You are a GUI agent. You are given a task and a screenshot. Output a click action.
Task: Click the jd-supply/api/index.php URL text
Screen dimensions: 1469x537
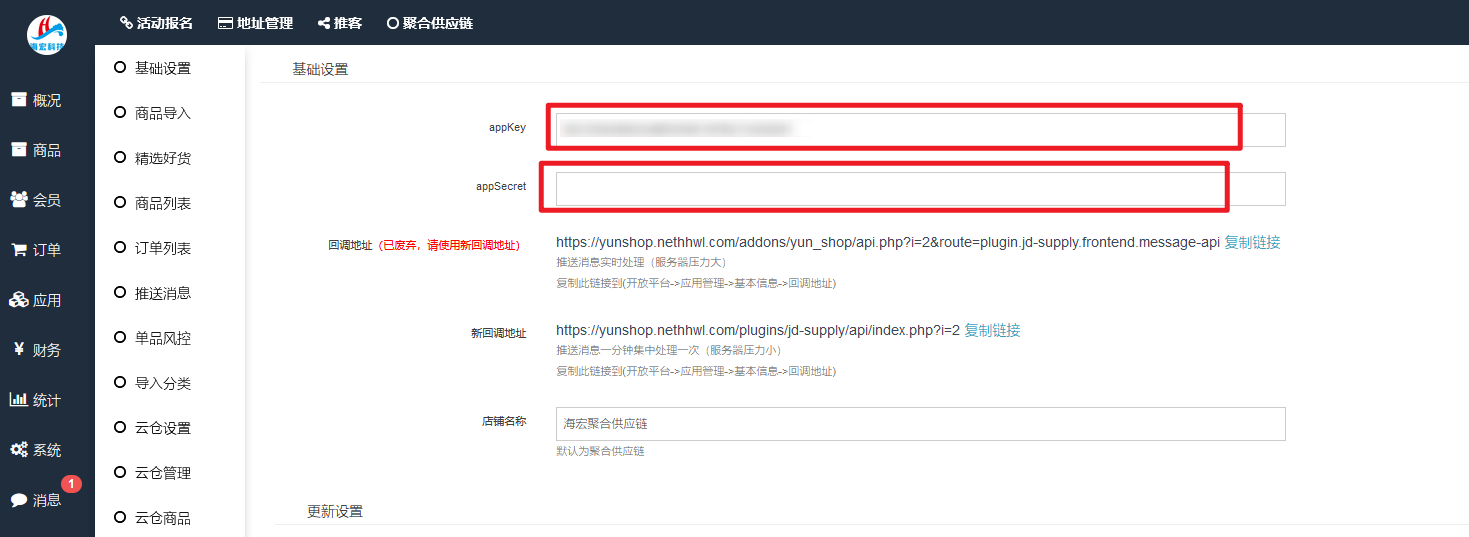(758, 330)
